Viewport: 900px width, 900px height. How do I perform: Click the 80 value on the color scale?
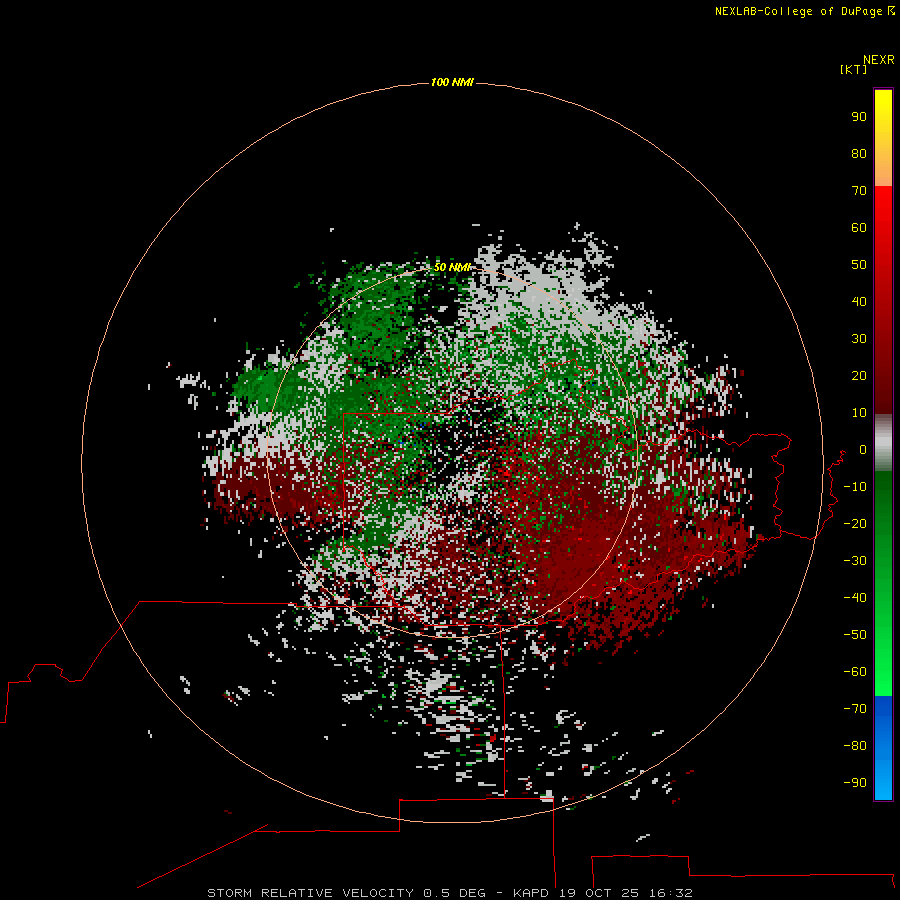859,153
